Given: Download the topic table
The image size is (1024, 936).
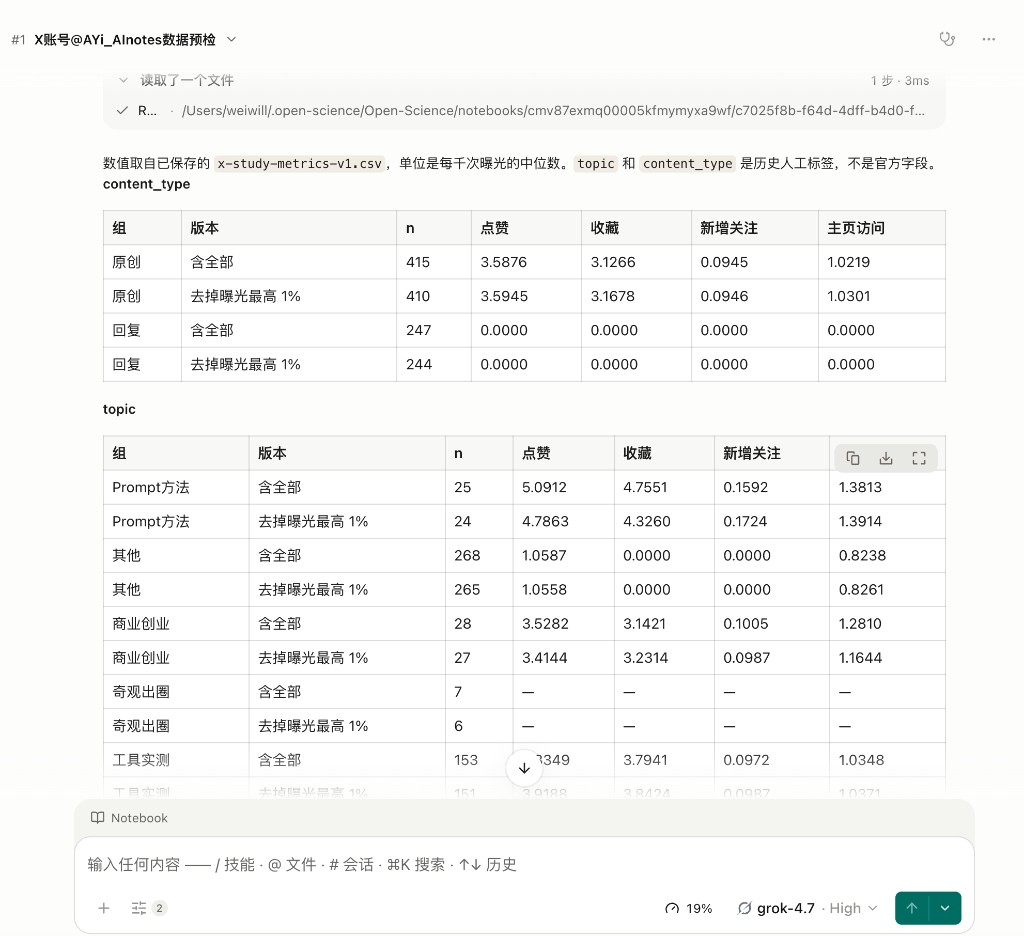Looking at the screenshot, I should [886, 458].
